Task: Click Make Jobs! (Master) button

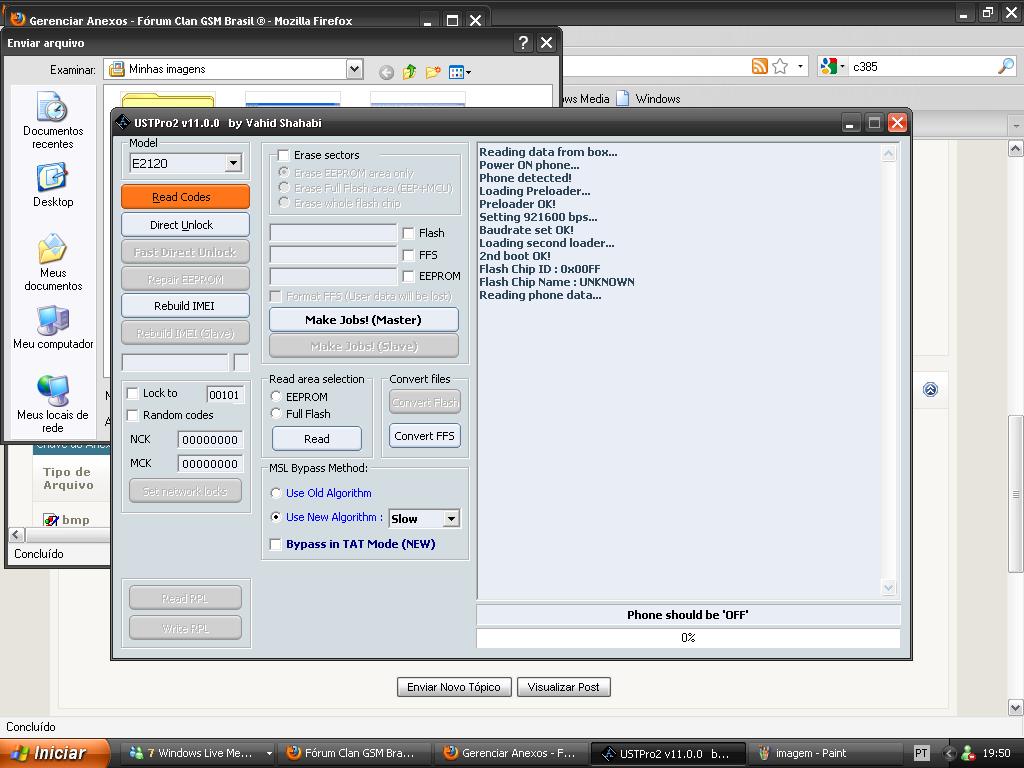Action: (x=364, y=320)
